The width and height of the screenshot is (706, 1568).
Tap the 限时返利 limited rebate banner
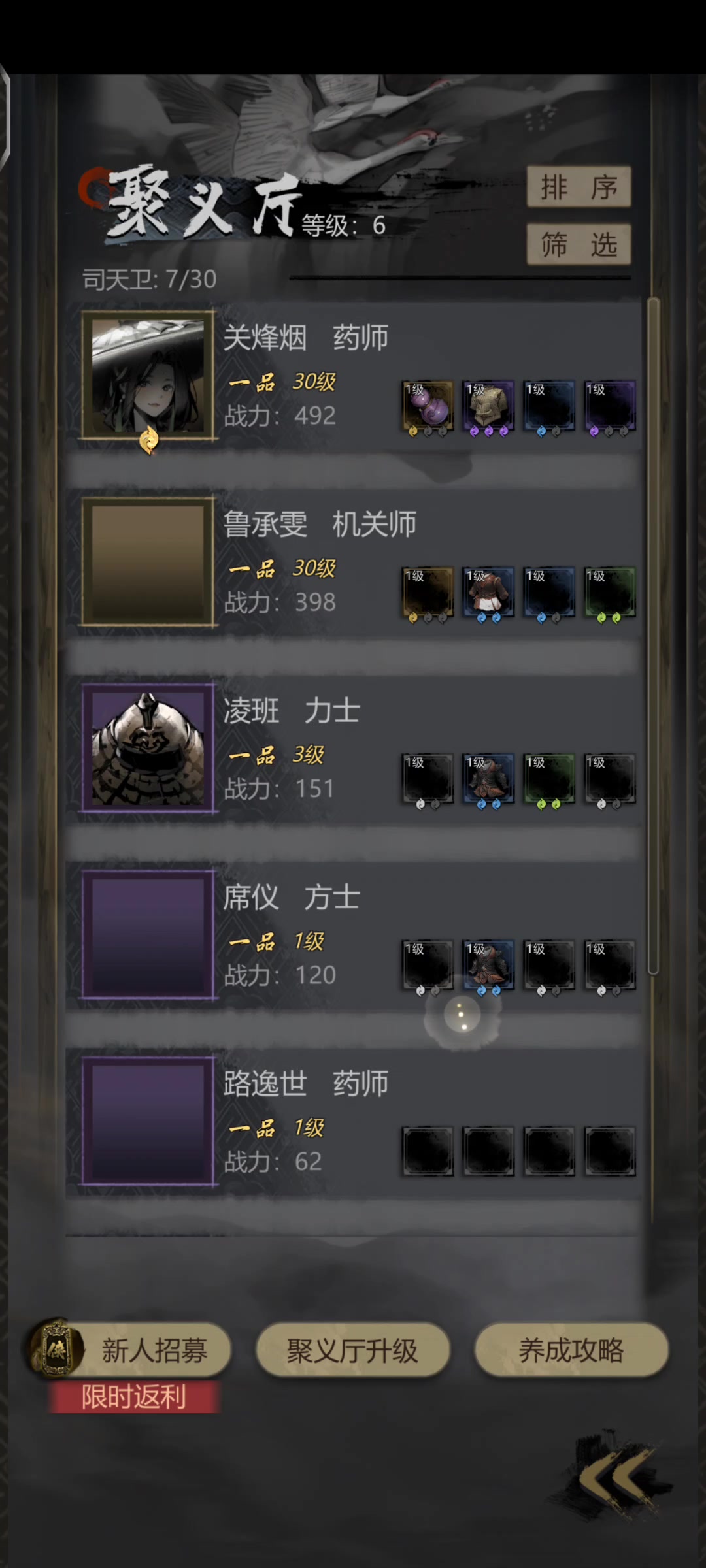point(133,1397)
